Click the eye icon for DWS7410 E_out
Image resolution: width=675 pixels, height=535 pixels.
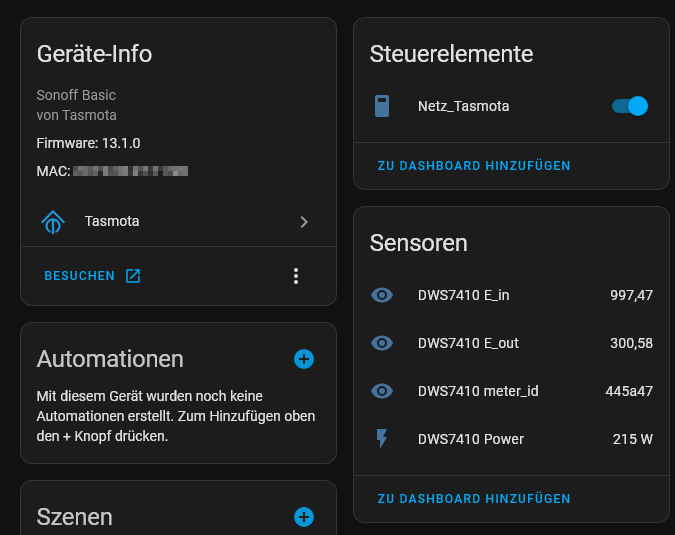382,343
